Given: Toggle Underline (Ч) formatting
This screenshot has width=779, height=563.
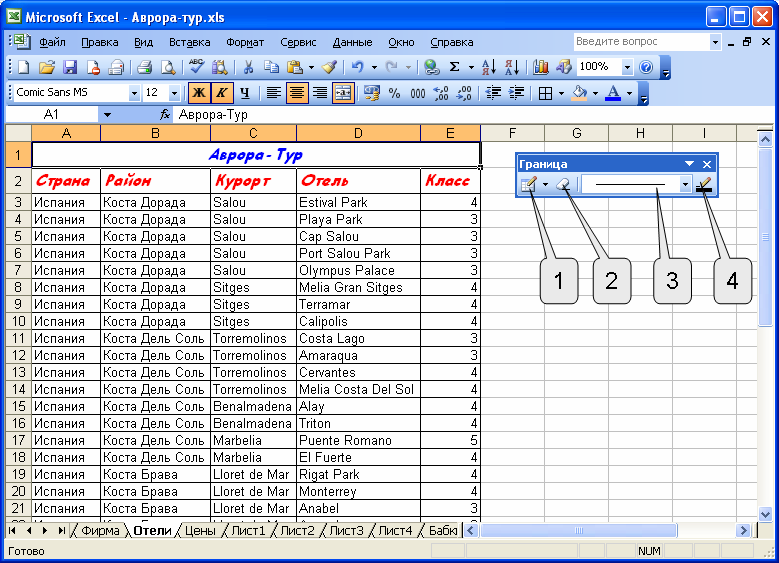Looking at the screenshot, I should pos(245,93).
